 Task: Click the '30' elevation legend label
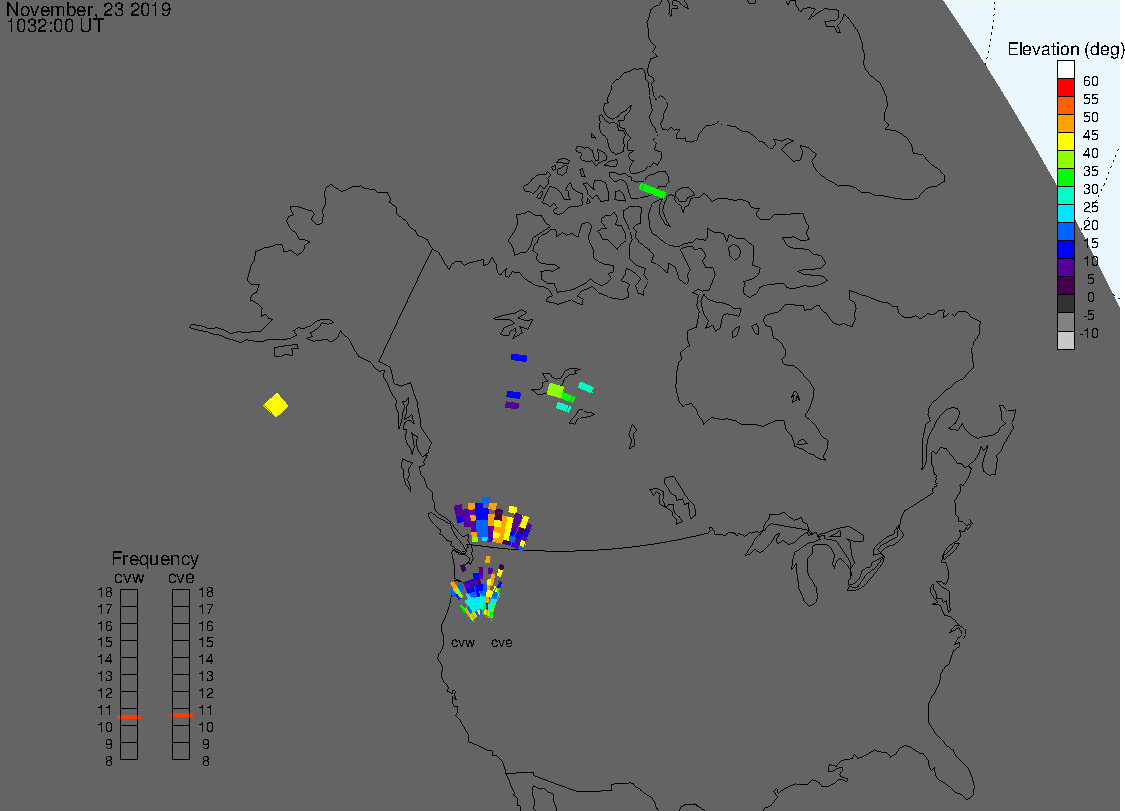point(1091,189)
